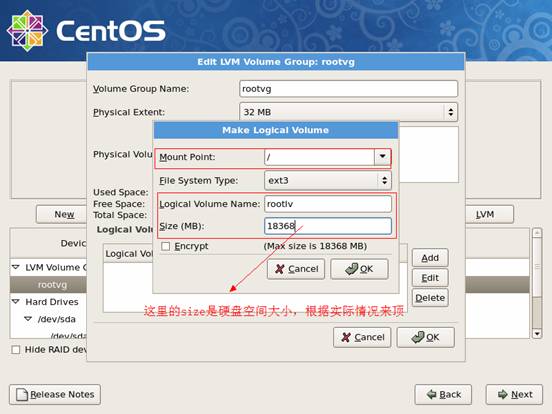Collapse the LVM Volume Groups tree node

(16, 267)
